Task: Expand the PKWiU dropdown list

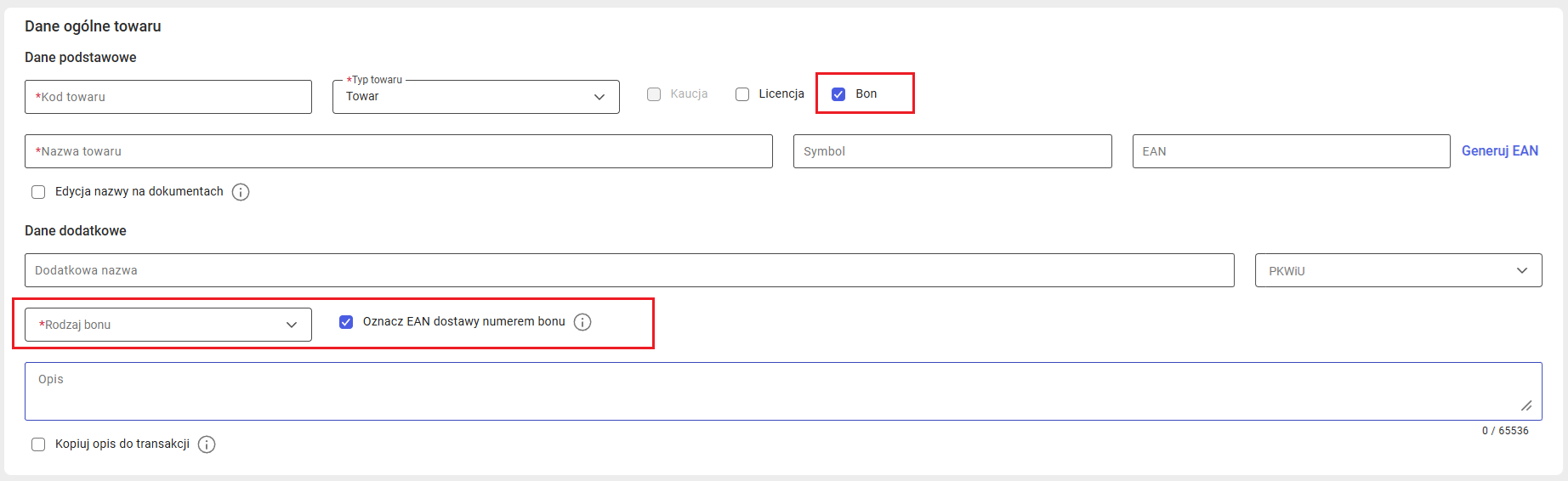Action: pyautogui.click(x=1398, y=270)
